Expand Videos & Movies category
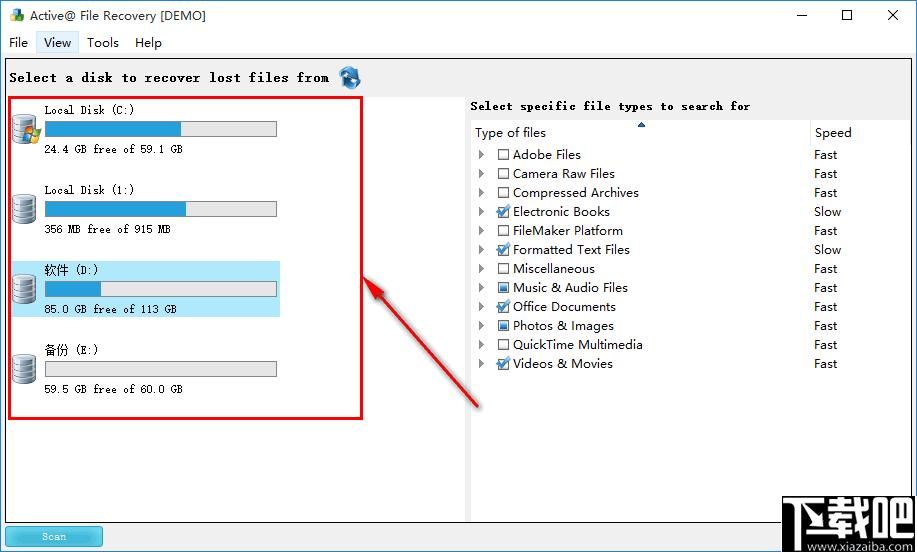The image size is (917, 552). point(481,364)
